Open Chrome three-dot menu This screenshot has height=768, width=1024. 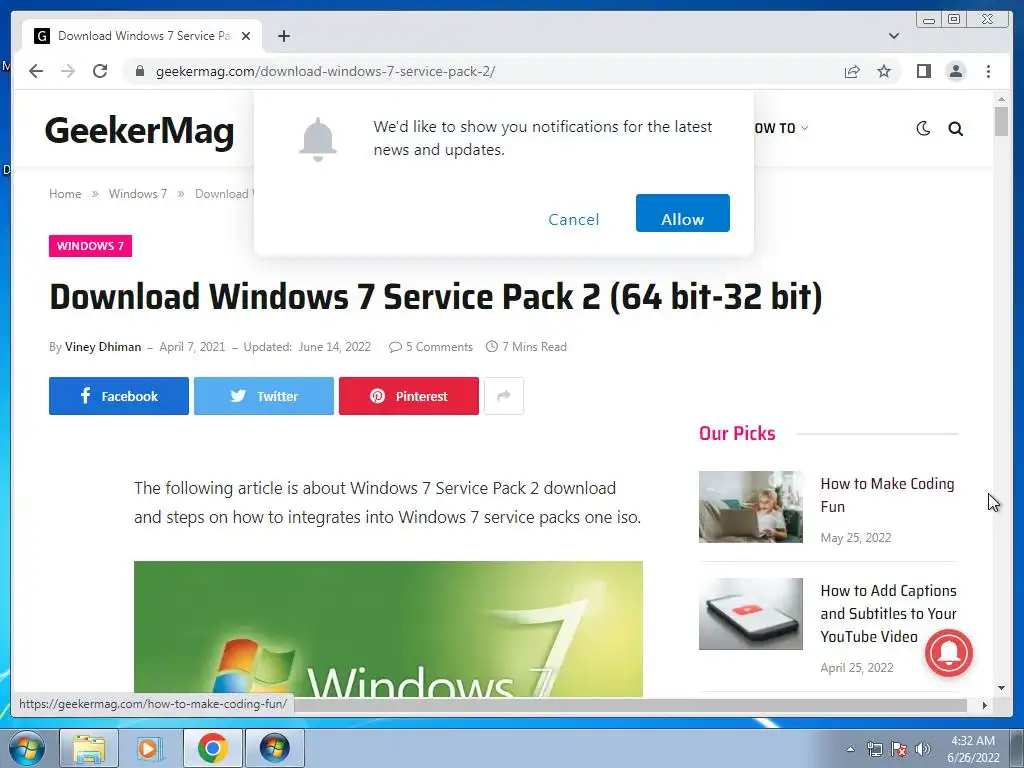988,71
